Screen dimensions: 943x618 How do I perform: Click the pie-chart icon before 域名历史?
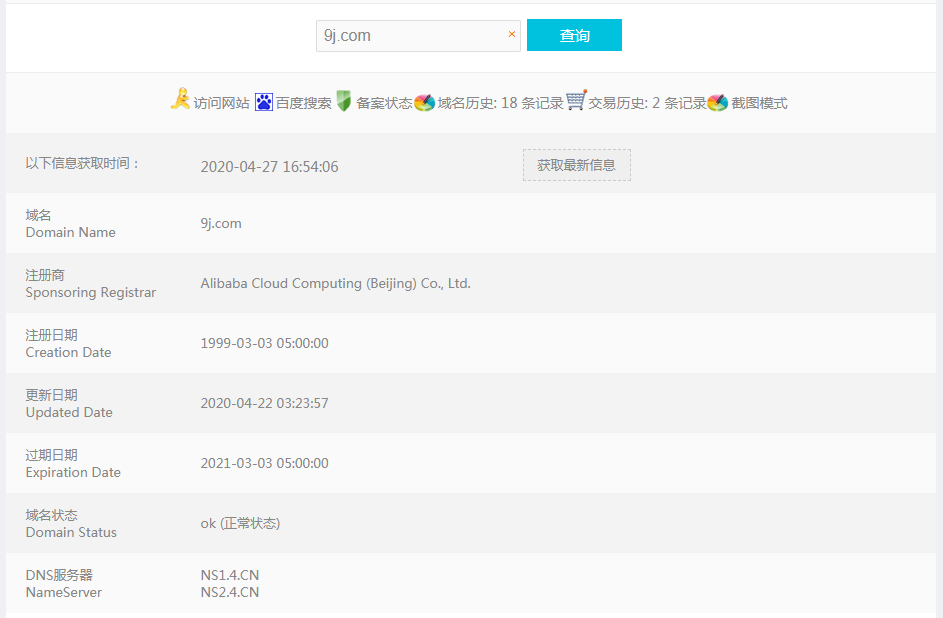click(425, 102)
